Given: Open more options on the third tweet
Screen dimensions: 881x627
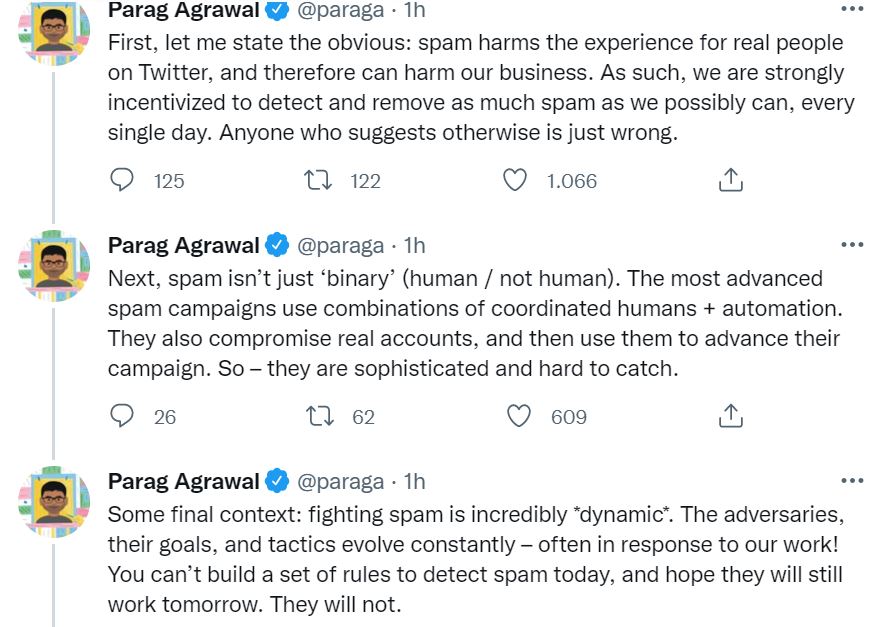Looking at the screenshot, I should coord(851,481).
